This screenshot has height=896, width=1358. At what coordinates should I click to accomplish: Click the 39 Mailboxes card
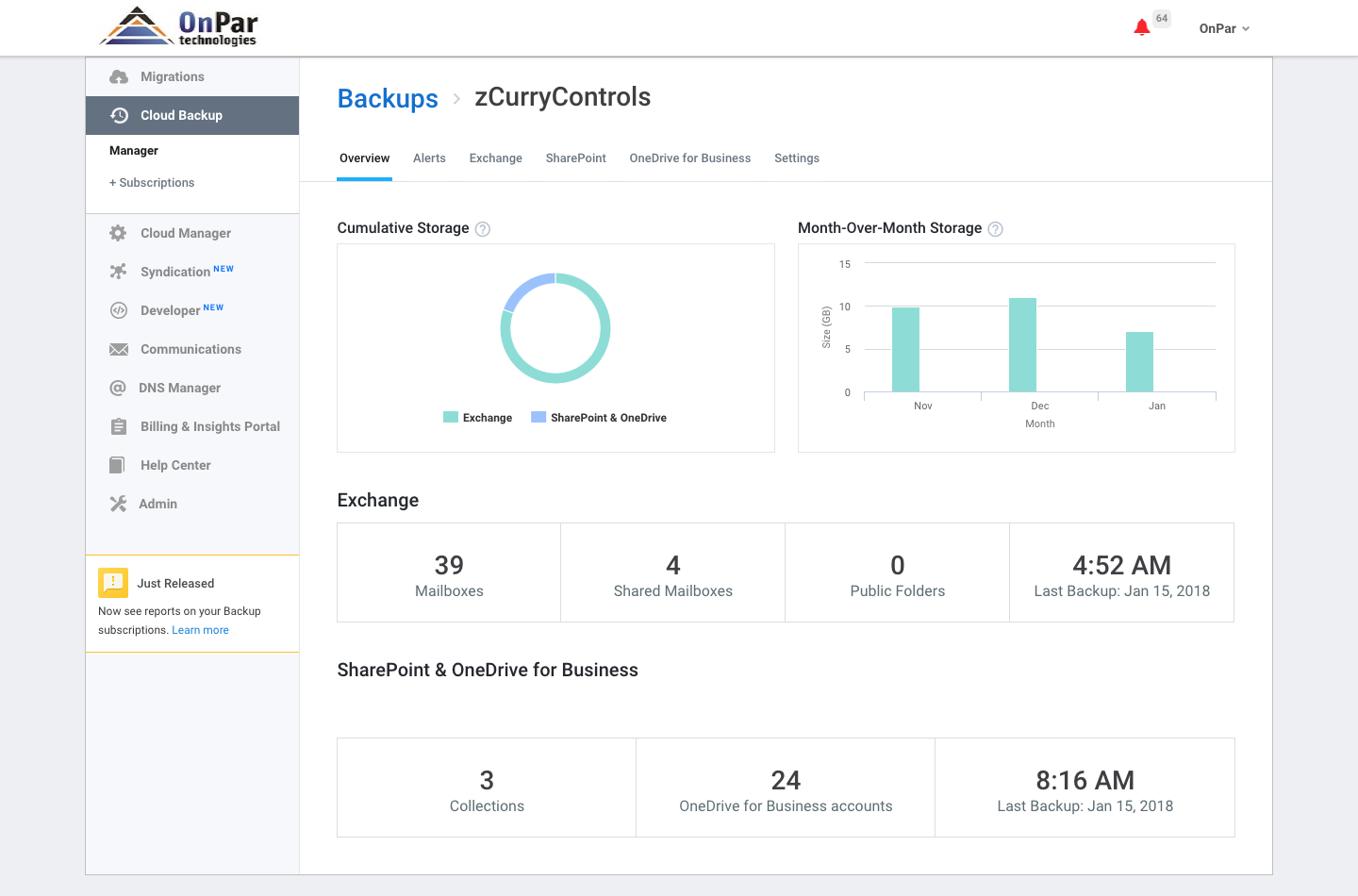[449, 572]
